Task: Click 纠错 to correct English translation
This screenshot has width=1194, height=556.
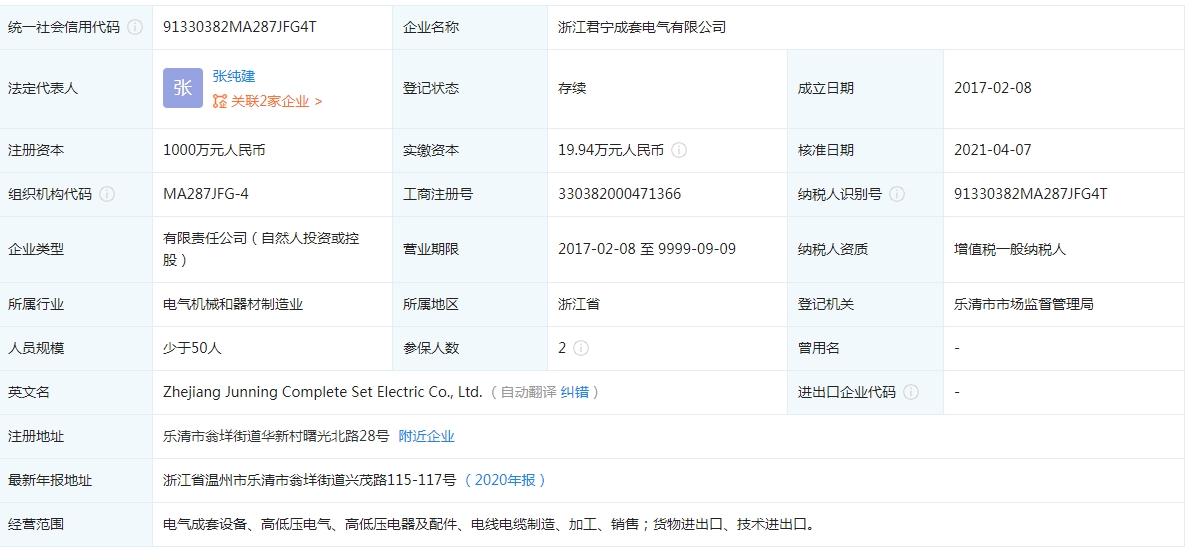Action: pos(574,392)
